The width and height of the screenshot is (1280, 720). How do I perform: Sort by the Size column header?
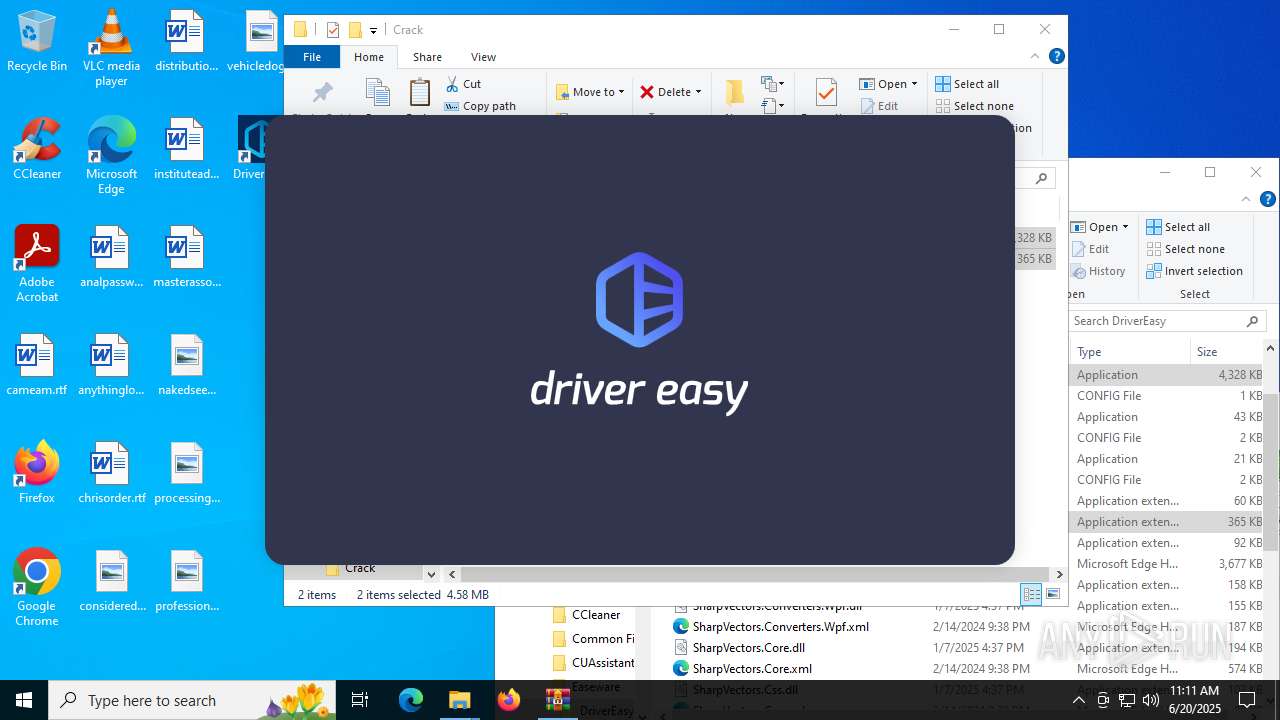pos(1227,352)
